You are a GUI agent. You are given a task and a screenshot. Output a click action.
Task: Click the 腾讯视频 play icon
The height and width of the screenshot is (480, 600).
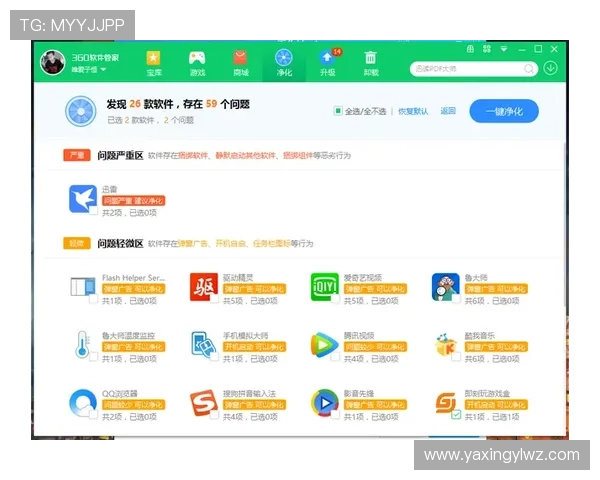click(x=324, y=344)
